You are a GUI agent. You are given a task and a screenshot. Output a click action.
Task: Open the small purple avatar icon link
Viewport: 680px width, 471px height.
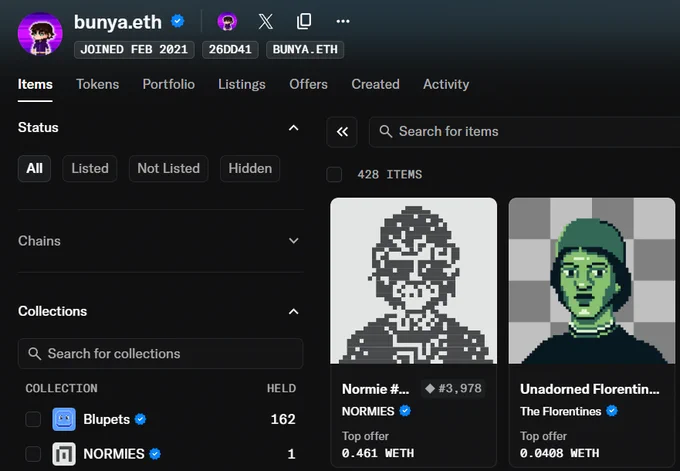click(x=227, y=21)
